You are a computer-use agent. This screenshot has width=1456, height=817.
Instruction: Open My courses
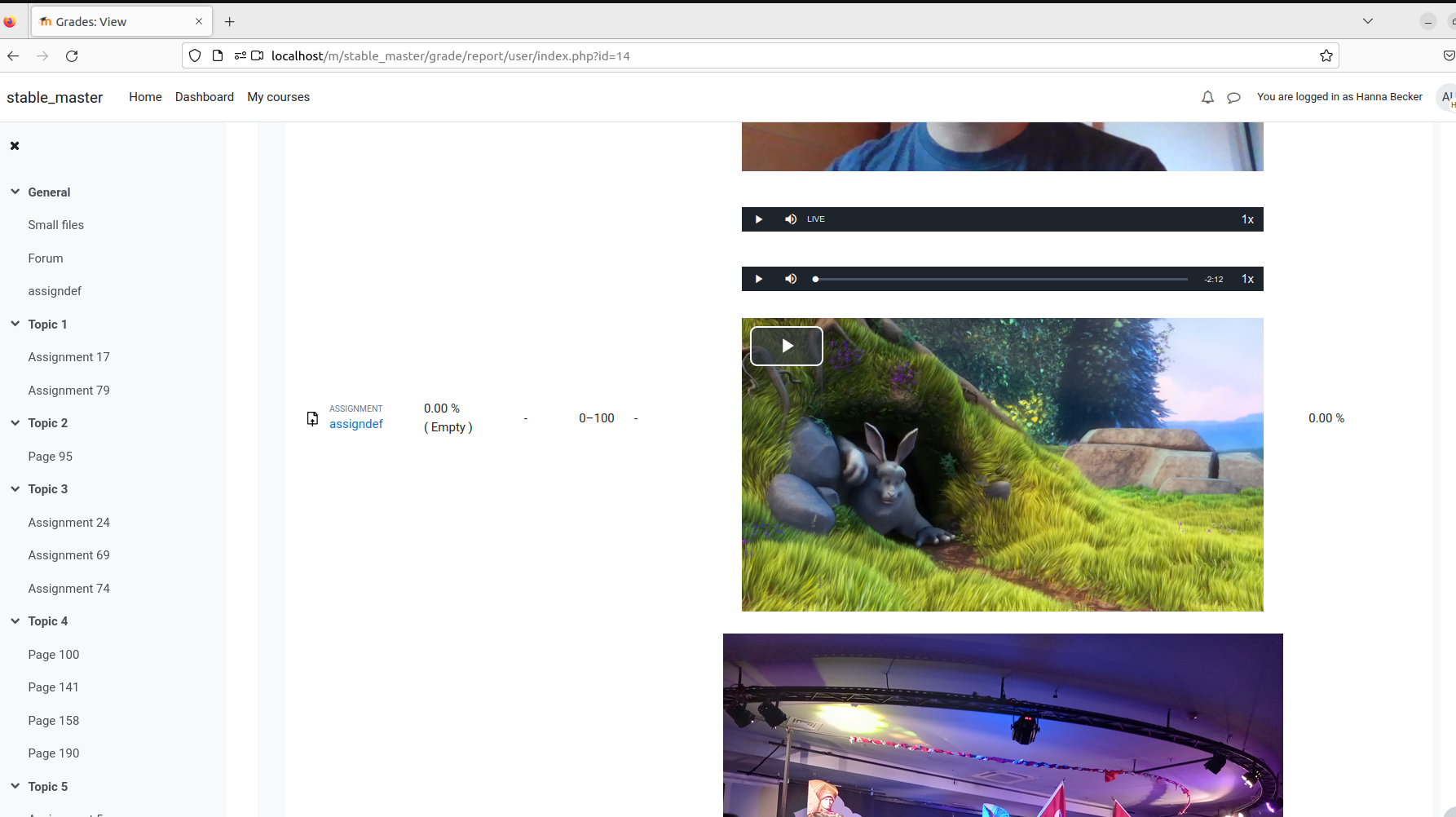tap(279, 97)
